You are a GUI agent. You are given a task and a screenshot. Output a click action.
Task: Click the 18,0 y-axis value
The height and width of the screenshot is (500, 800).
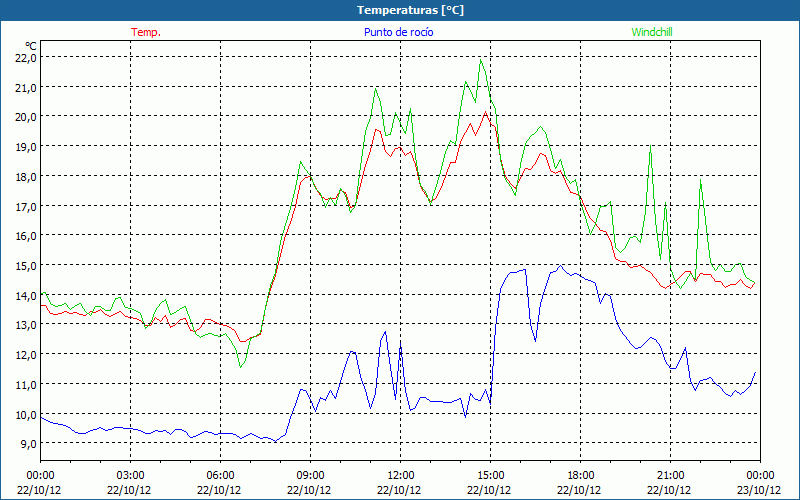pos(26,177)
